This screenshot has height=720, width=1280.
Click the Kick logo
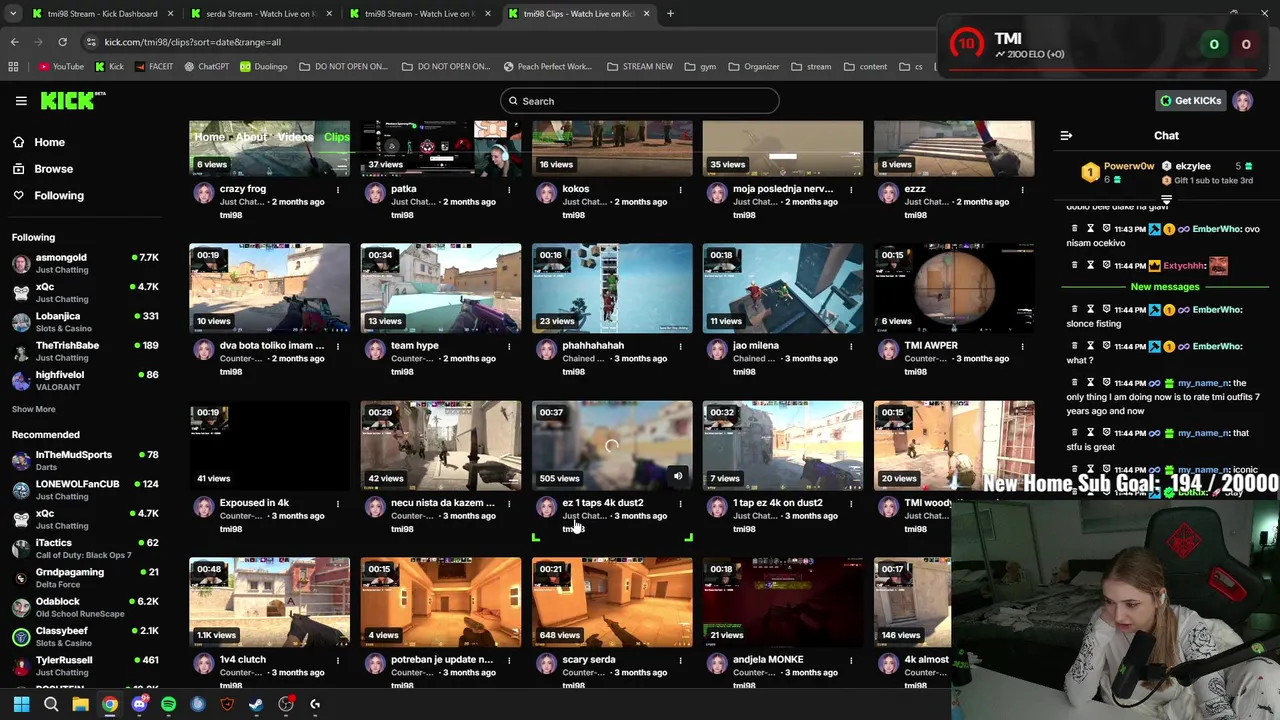(x=72, y=100)
